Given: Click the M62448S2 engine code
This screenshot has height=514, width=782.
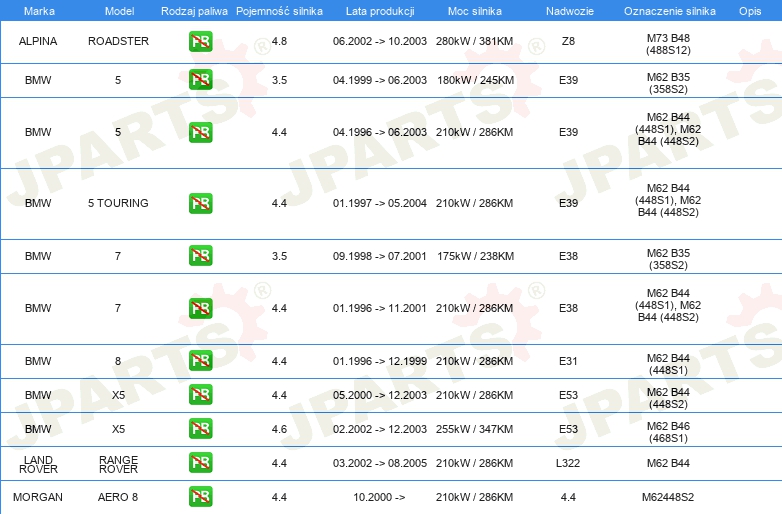Looking at the screenshot, I should click(668, 497).
